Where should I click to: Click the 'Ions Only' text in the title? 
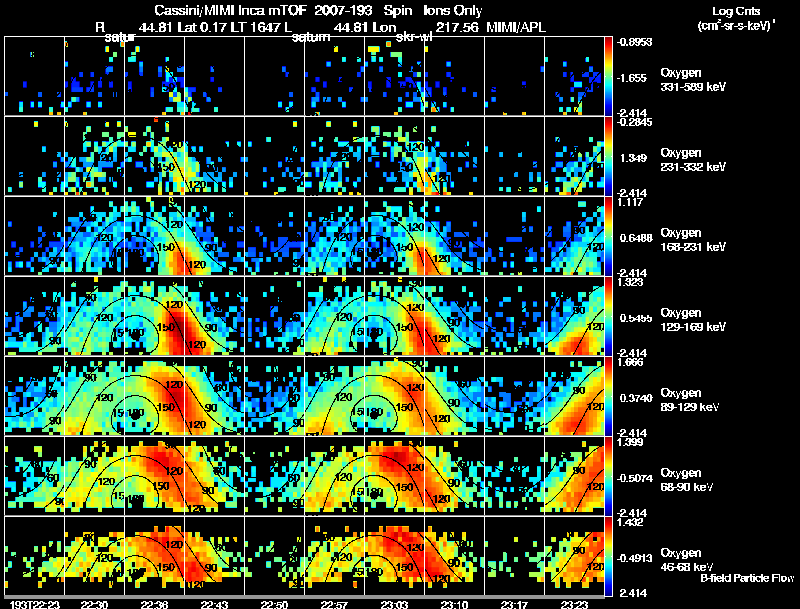pyautogui.click(x=453, y=10)
